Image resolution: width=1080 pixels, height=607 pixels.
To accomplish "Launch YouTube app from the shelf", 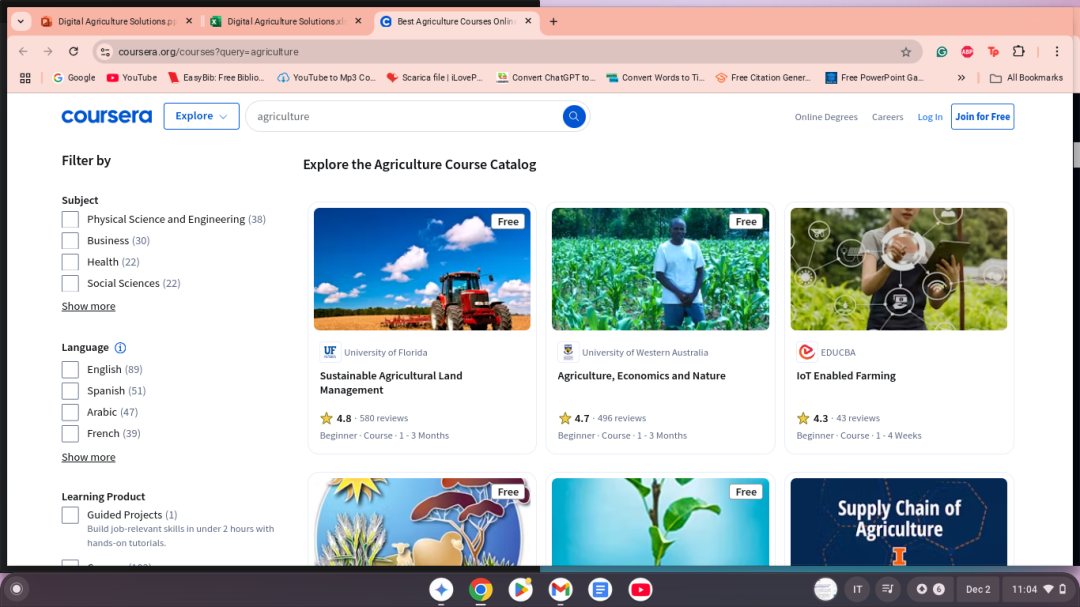I will pos(640,589).
